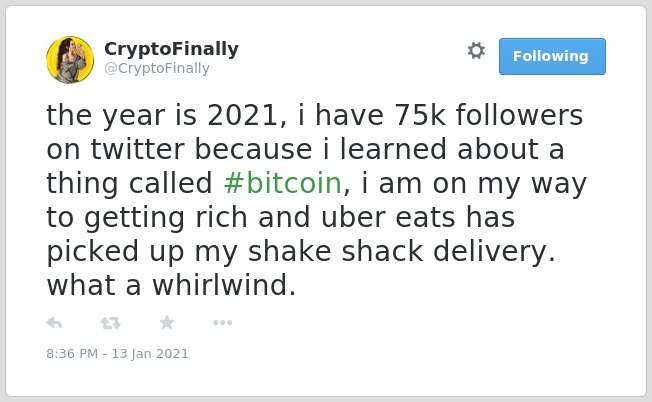
Task: Click the phrase 'getting rich' in tweet
Action: coord(166,218)
